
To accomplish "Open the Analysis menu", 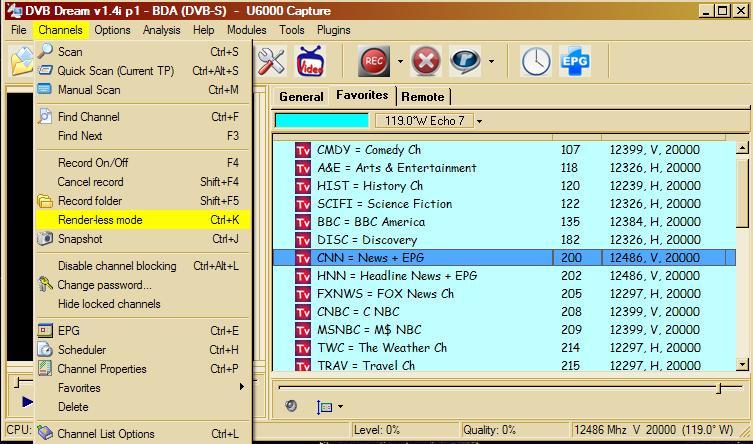I will coord(161,30).
